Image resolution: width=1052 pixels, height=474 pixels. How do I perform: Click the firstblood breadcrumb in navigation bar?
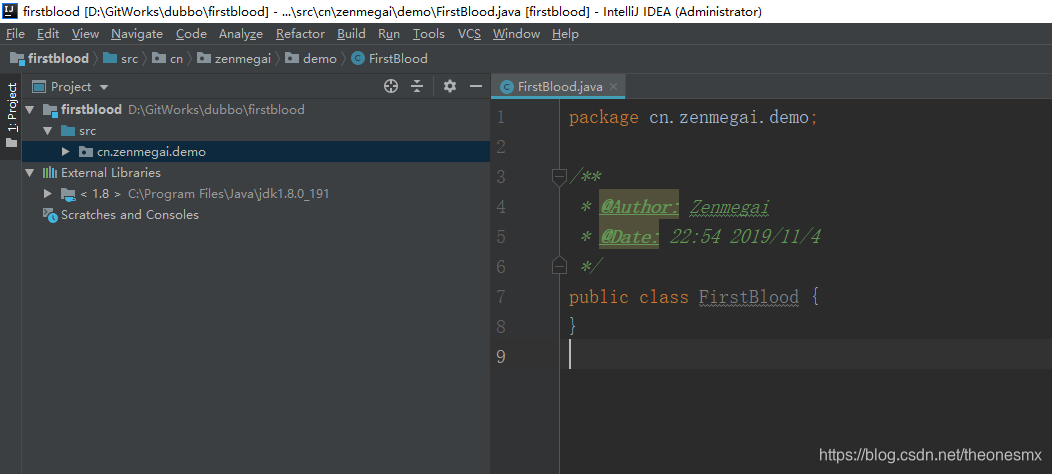50,58
